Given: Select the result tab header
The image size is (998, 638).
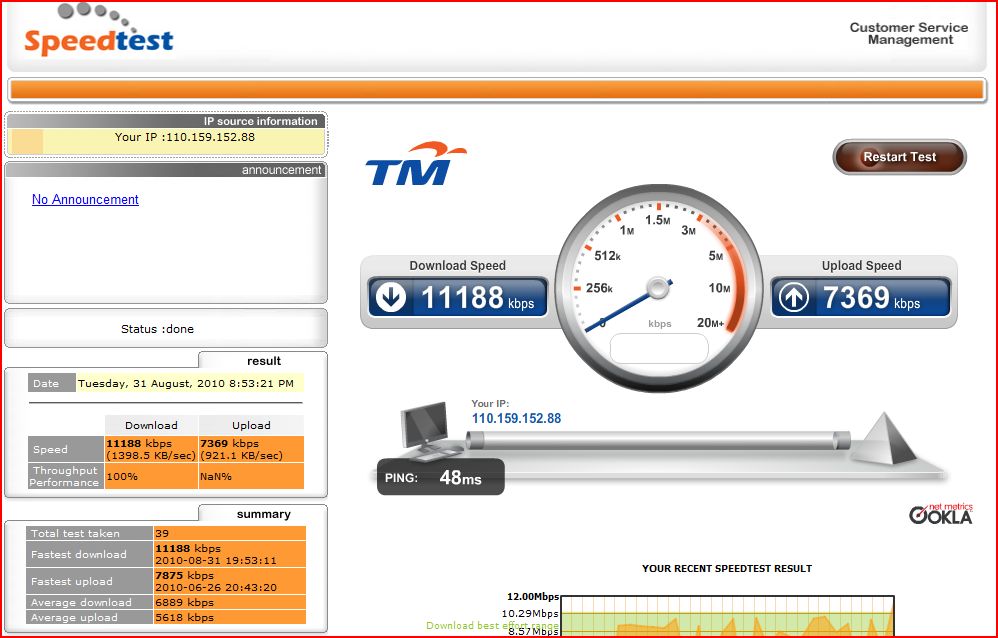Looking at the screenshot, I should (263, 360).
